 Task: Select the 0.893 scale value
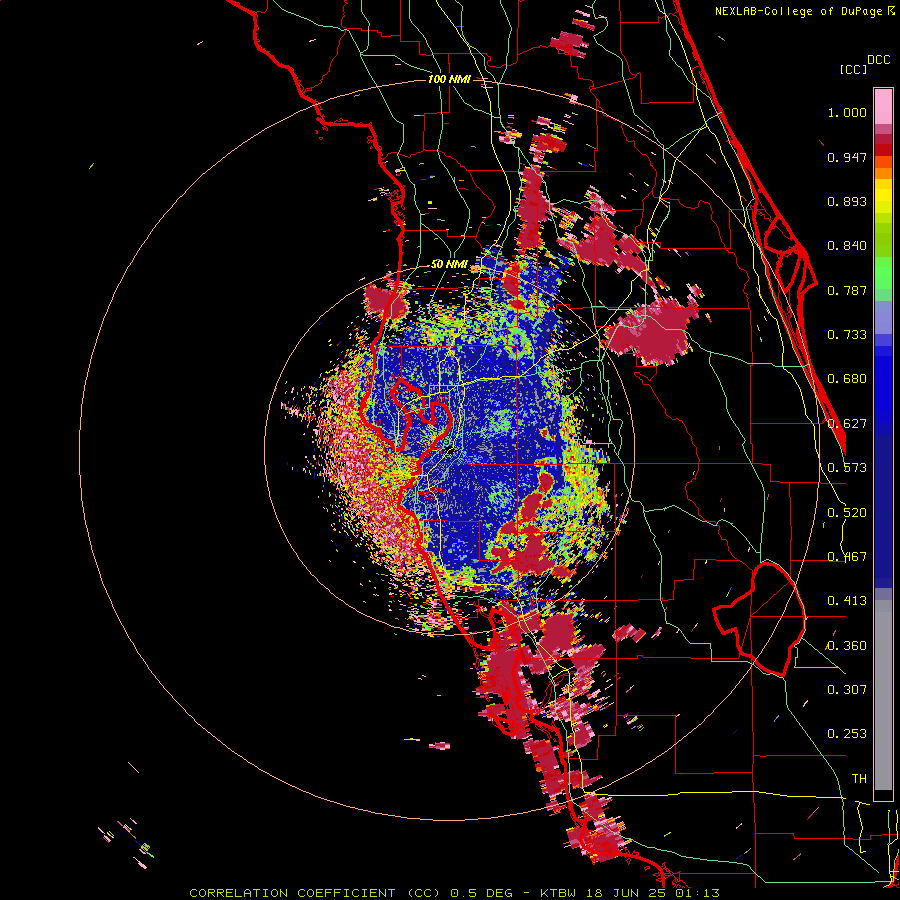click(x=847, y=201)
